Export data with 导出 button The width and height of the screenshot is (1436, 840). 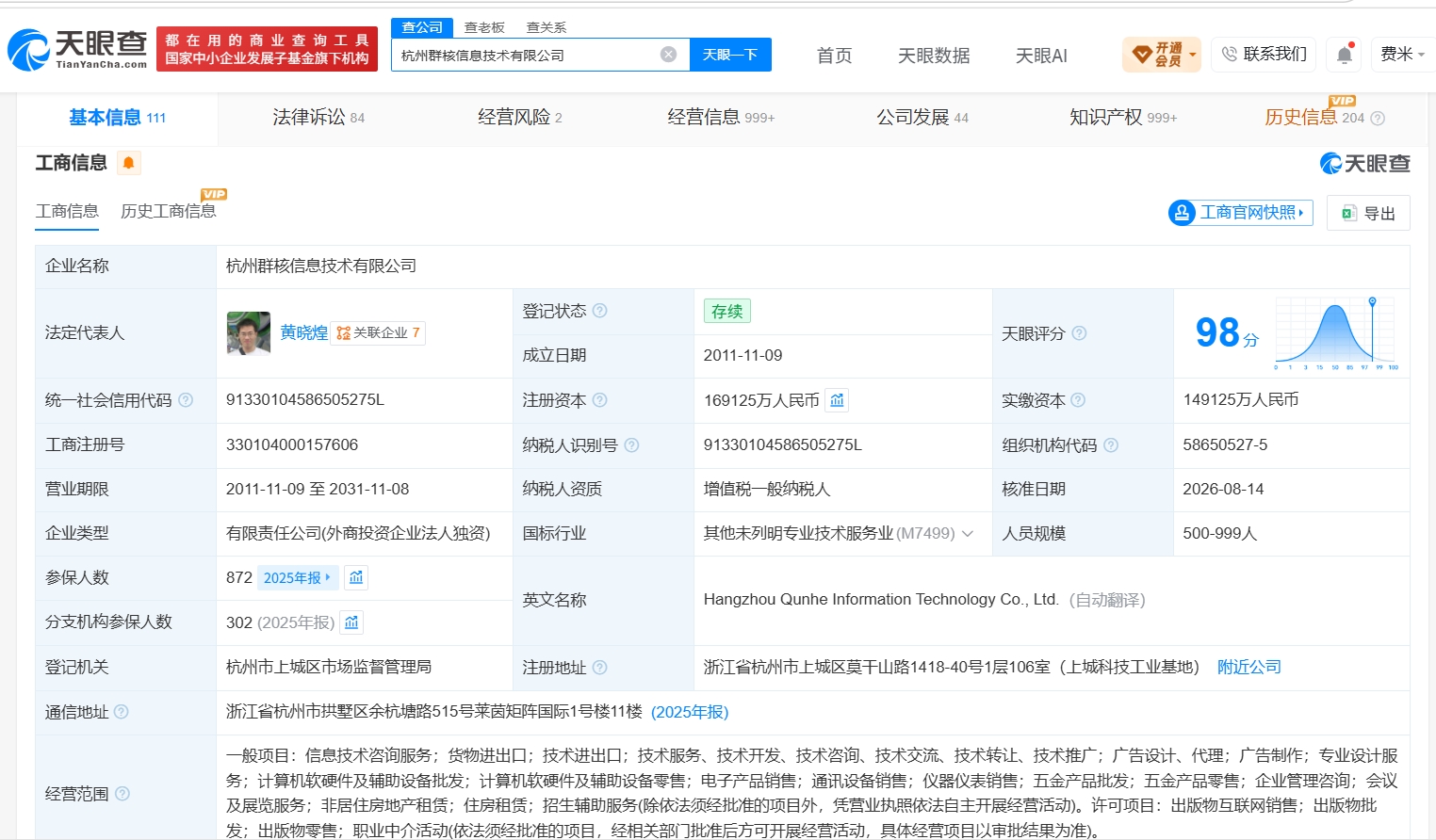pyautogui.click(x=1368, y=213)
